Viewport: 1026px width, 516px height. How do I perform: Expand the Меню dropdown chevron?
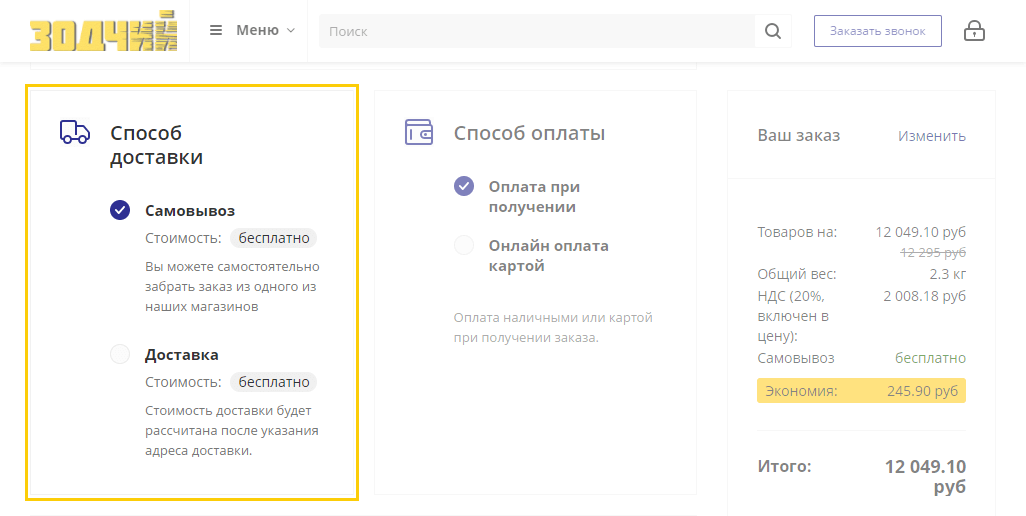click(x=291, y=30)
